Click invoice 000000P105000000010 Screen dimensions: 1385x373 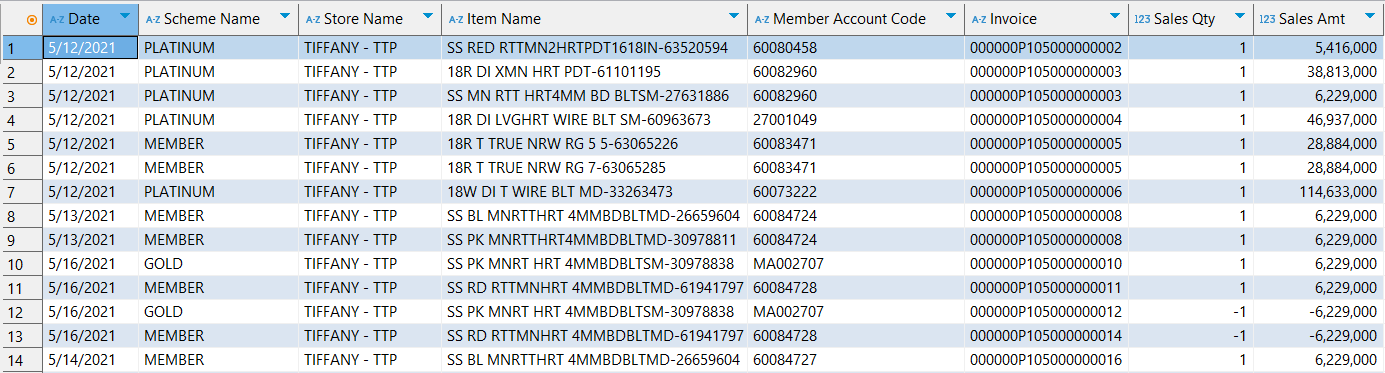click(x=1046, y=264)
